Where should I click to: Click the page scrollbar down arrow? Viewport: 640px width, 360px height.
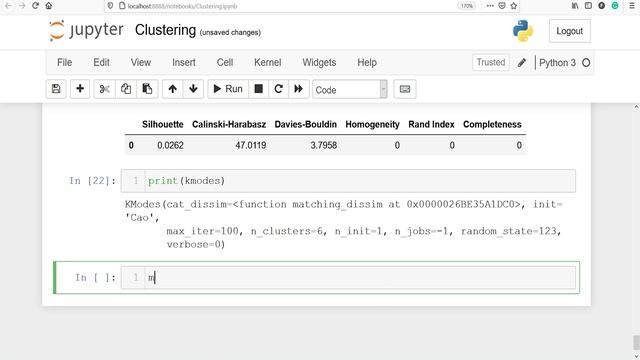coord(636,356)
